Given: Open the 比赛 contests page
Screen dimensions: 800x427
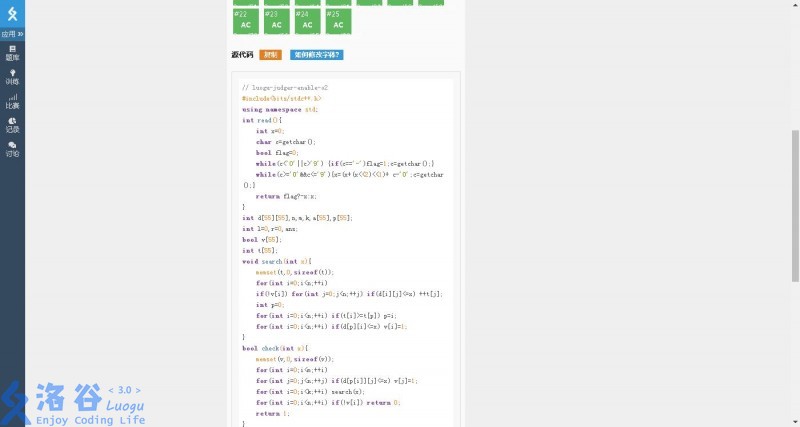Looking at the screenshot, I should [12, 101].
